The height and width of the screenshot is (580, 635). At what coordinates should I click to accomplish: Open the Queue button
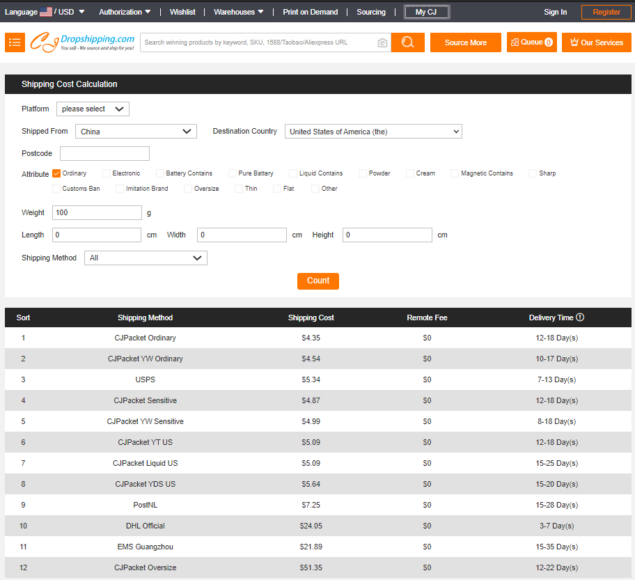point(531,42)
